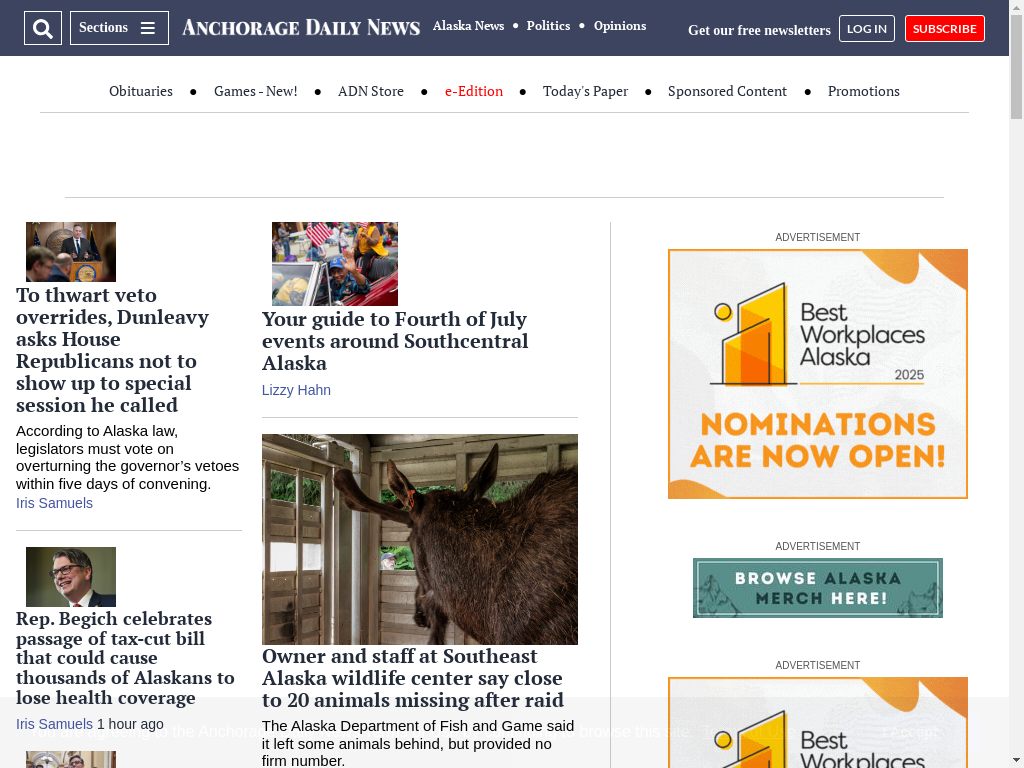The width and height of the screenshot is (1024, 768).
Task: Open the second Best Workplaces Alaska ad at bottom
Action: 818,723
